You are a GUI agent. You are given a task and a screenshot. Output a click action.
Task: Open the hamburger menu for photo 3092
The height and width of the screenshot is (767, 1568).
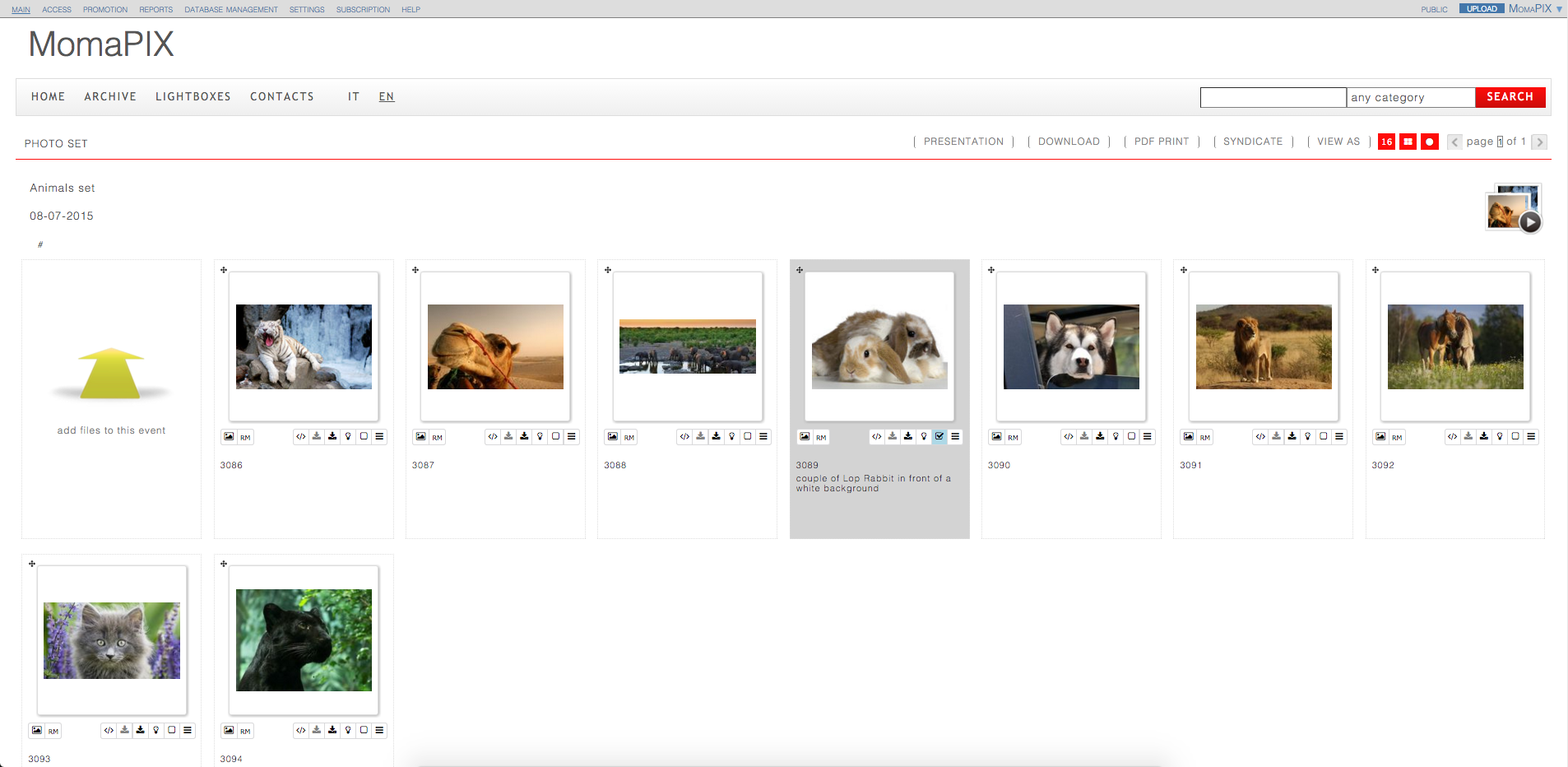point(1531,437)
